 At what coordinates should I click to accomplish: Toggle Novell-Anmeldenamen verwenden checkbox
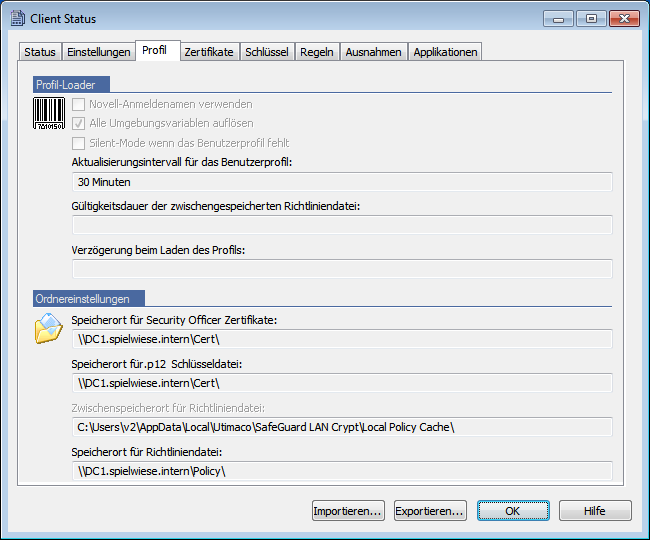click(79, 104)
